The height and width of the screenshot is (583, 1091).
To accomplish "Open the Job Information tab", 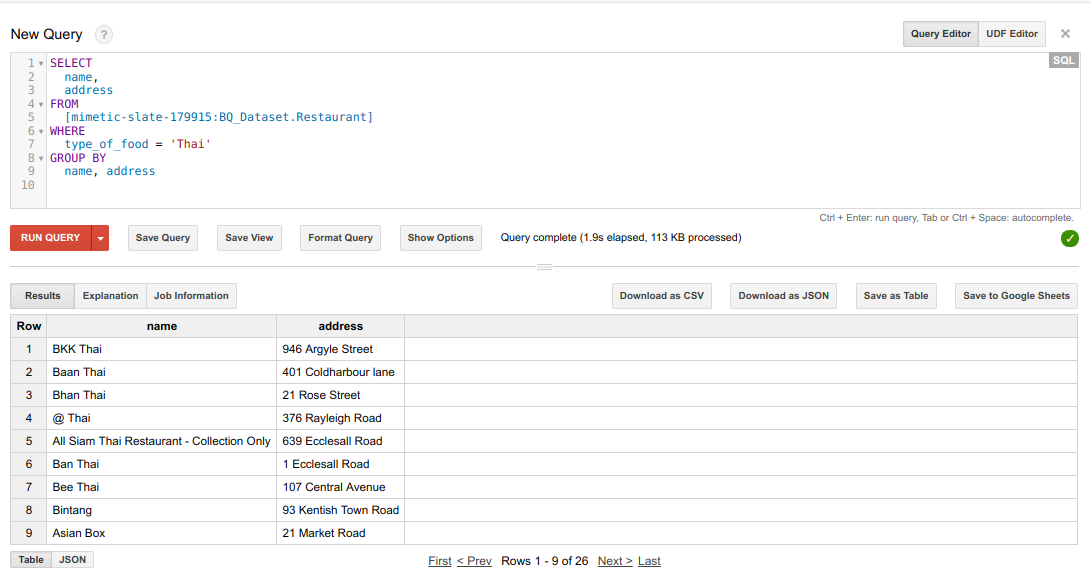I will pos(191,296).
